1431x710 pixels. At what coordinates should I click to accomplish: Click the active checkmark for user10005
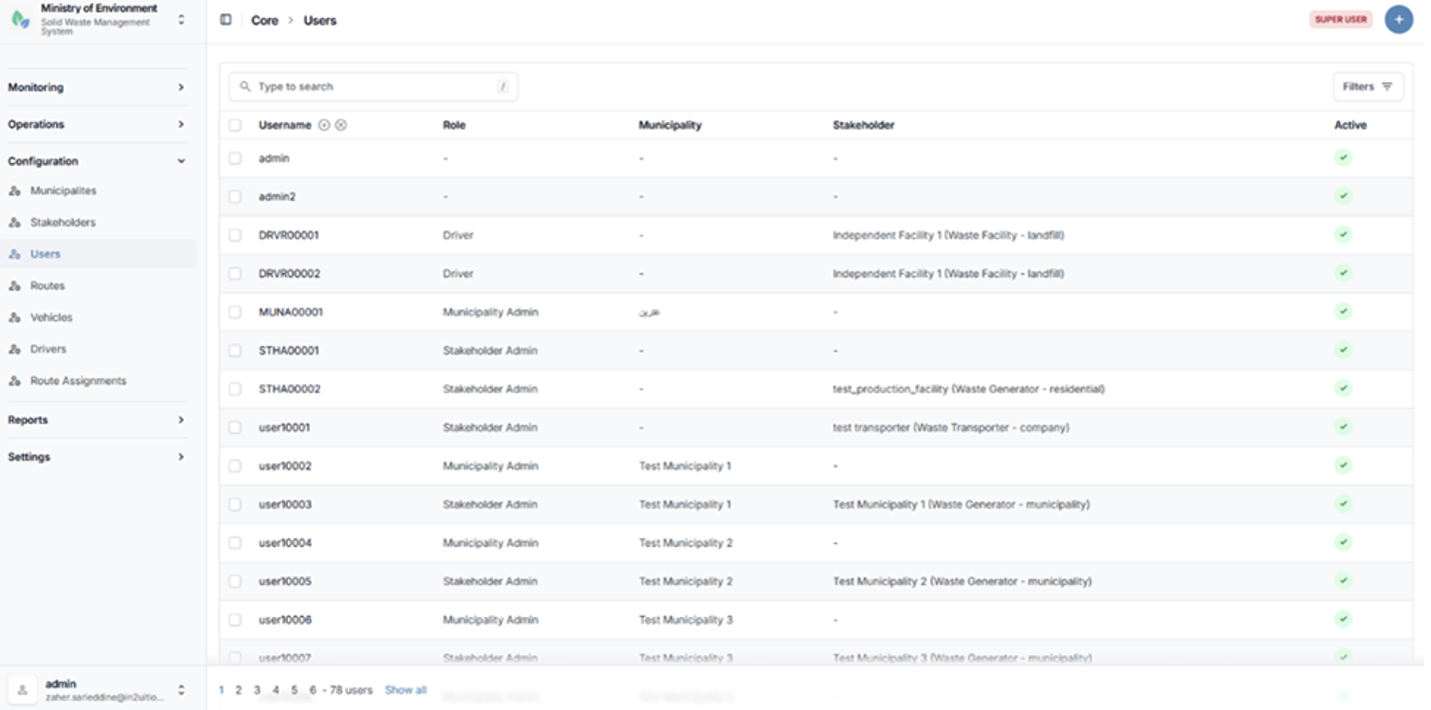(1343, 580)
